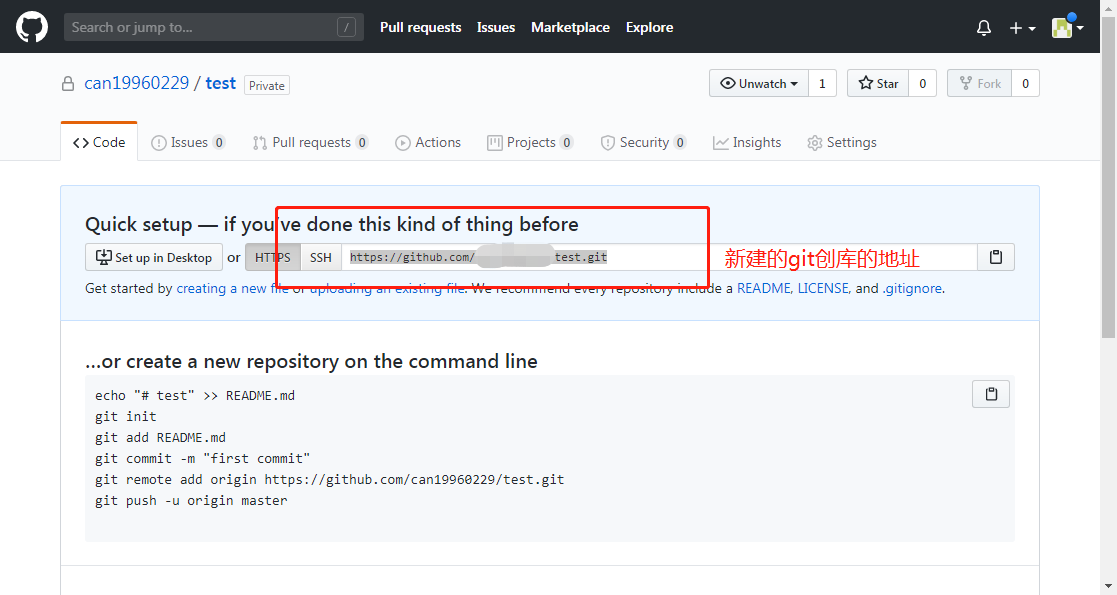Switch to the Settings tab

842,143
